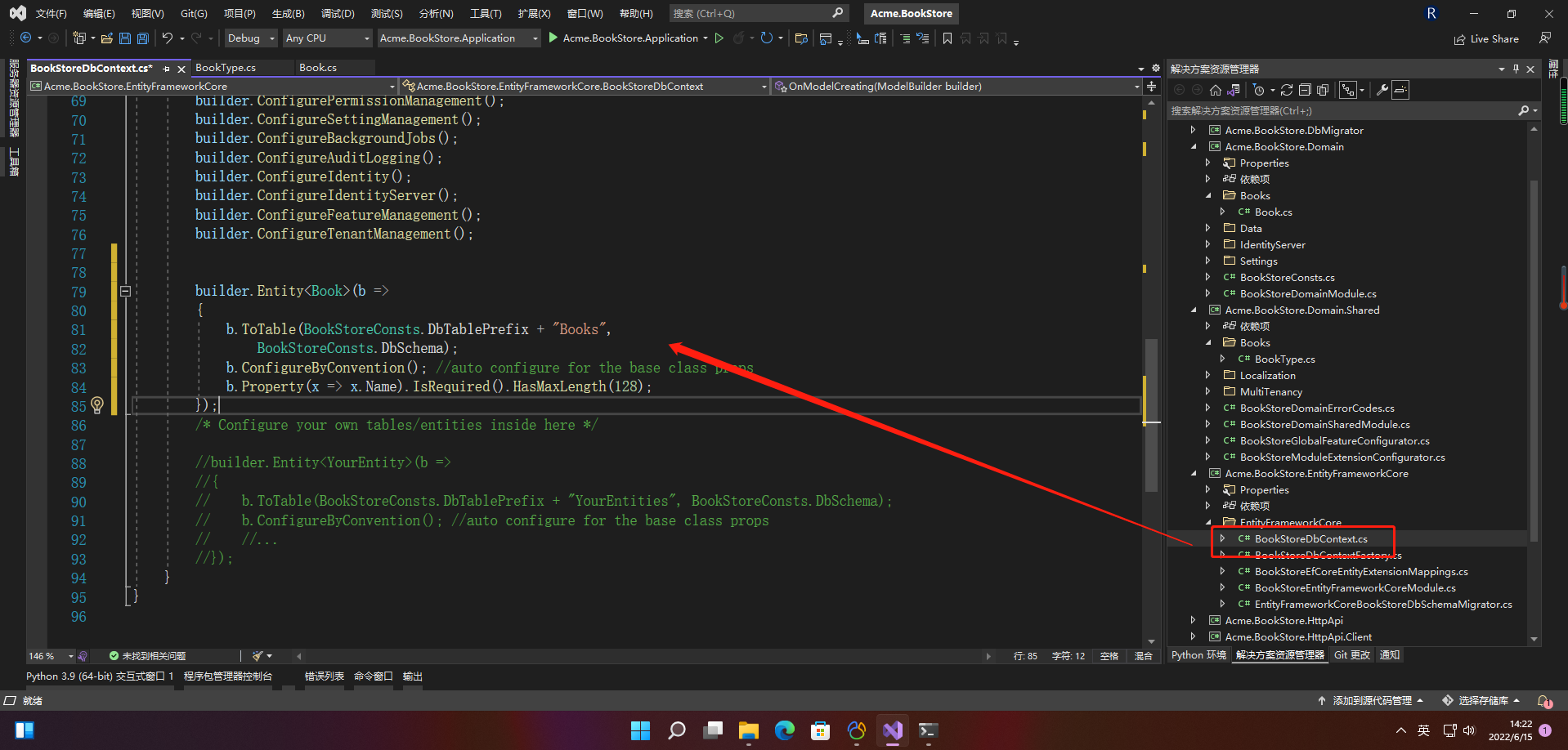Screen dimensions: 1568x750
Task: Open the Git(G) menu
Action: (x=194, y=14)
